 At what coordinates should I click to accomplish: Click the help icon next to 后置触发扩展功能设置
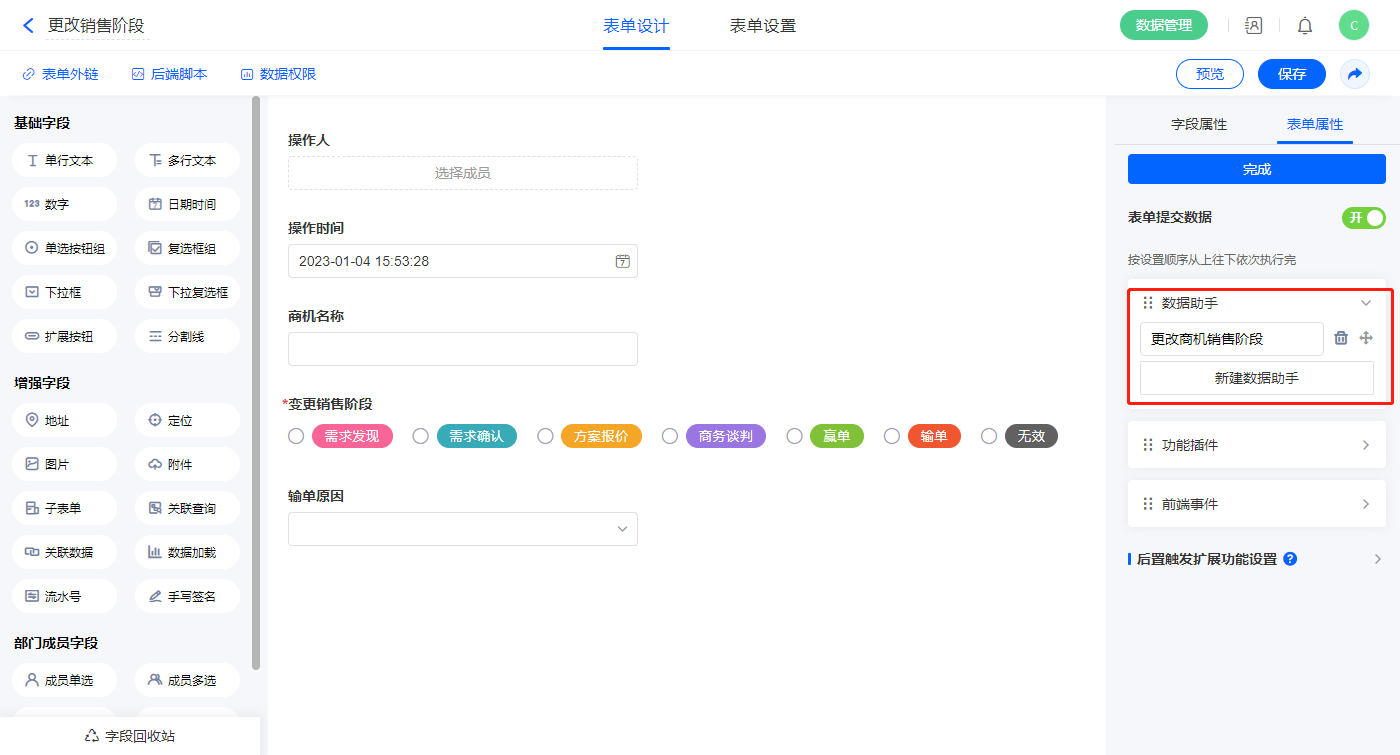[x=1290, y=559]
